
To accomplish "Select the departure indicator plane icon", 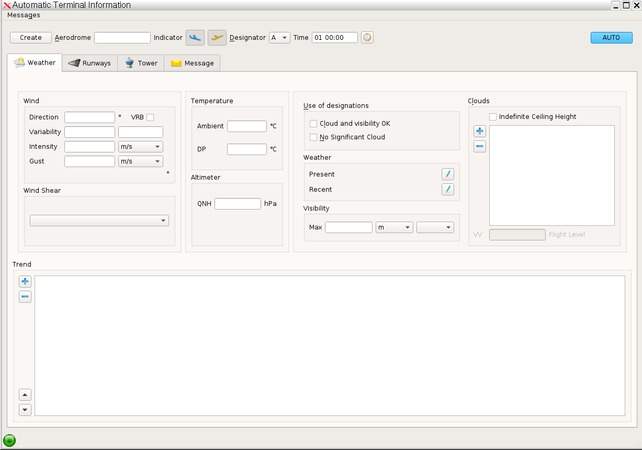I will (x=217, y=37).
